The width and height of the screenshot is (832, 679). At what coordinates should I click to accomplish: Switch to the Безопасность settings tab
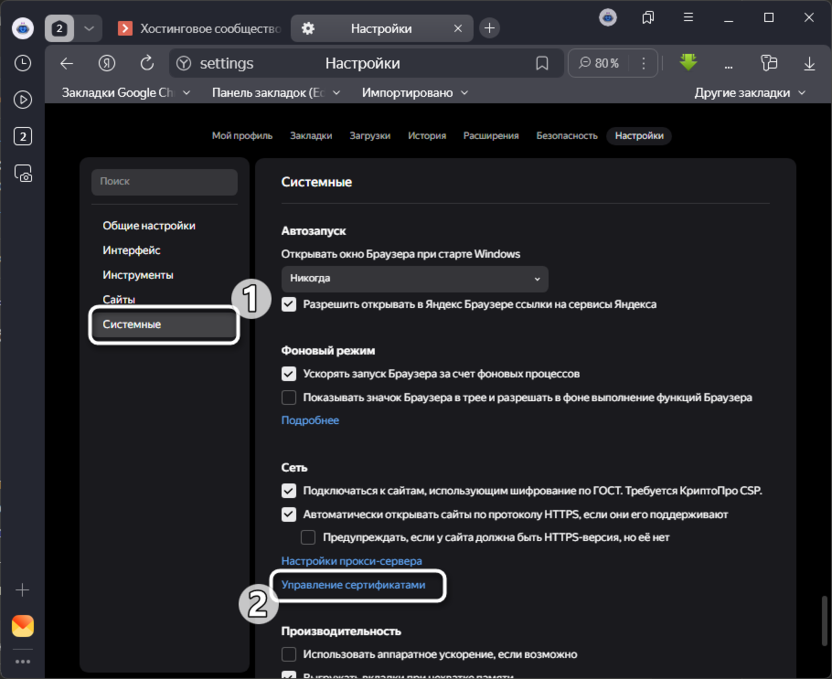pos(566,135)
